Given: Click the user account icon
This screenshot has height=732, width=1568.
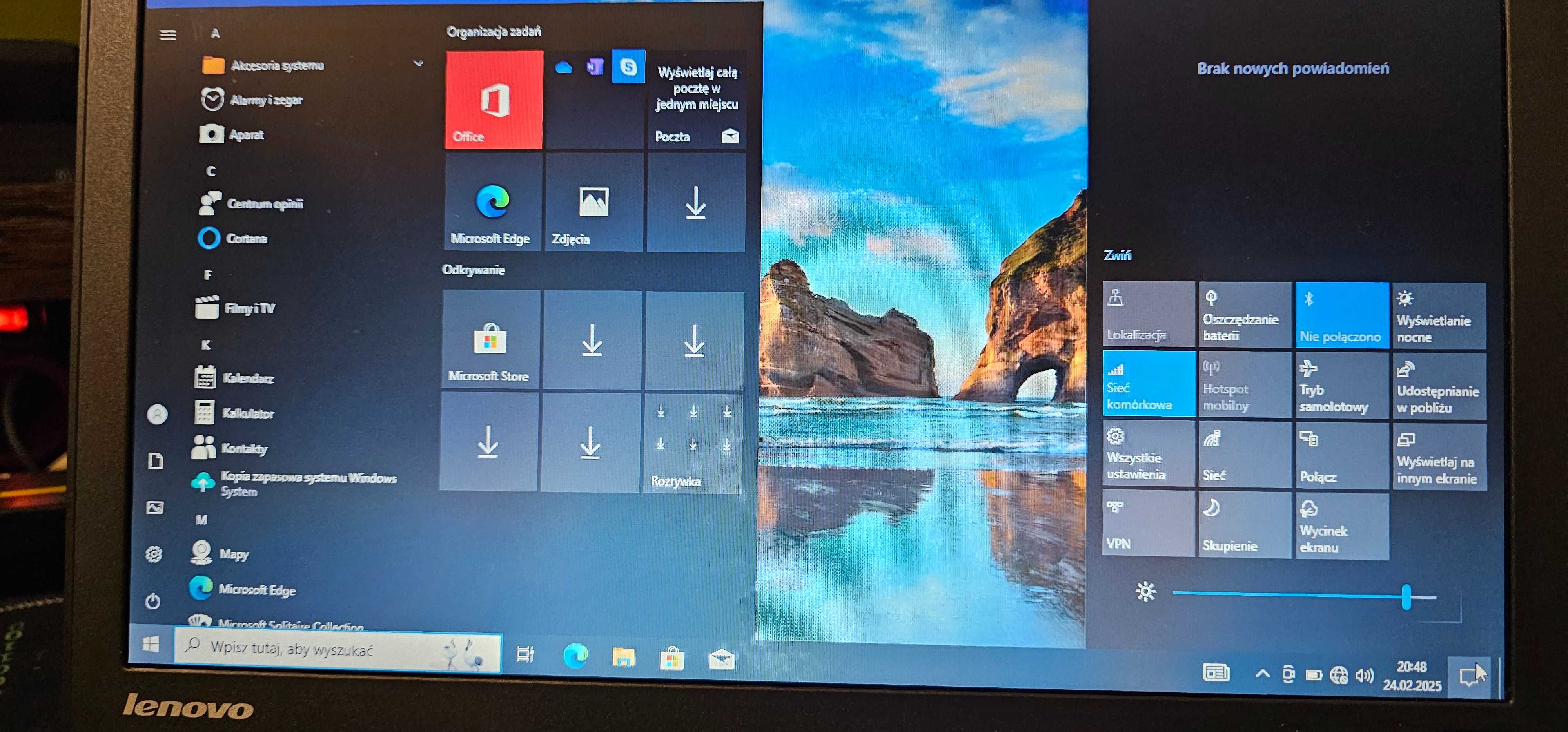Looking at the screenshot, I should coord(157,414).
